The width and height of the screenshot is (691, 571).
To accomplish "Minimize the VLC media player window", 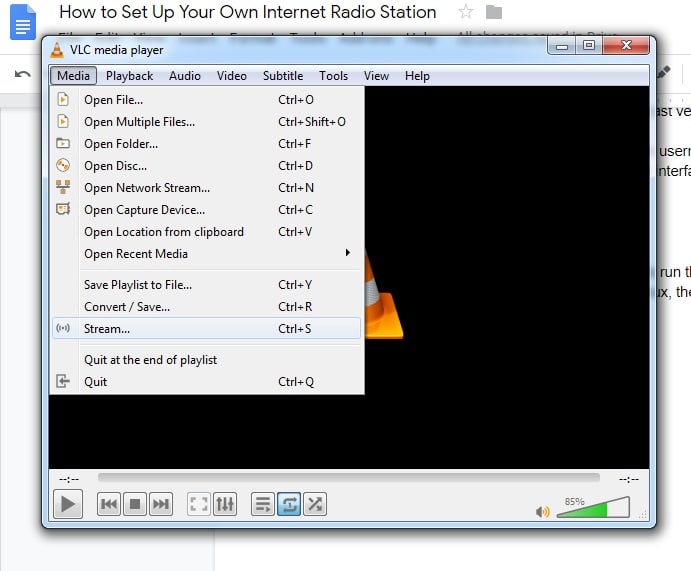I will pyautogui.click(x=561, y=46).
